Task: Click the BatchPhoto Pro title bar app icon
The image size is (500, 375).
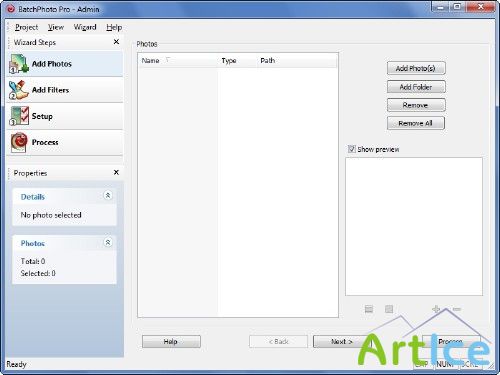Action: click(11, 9)
